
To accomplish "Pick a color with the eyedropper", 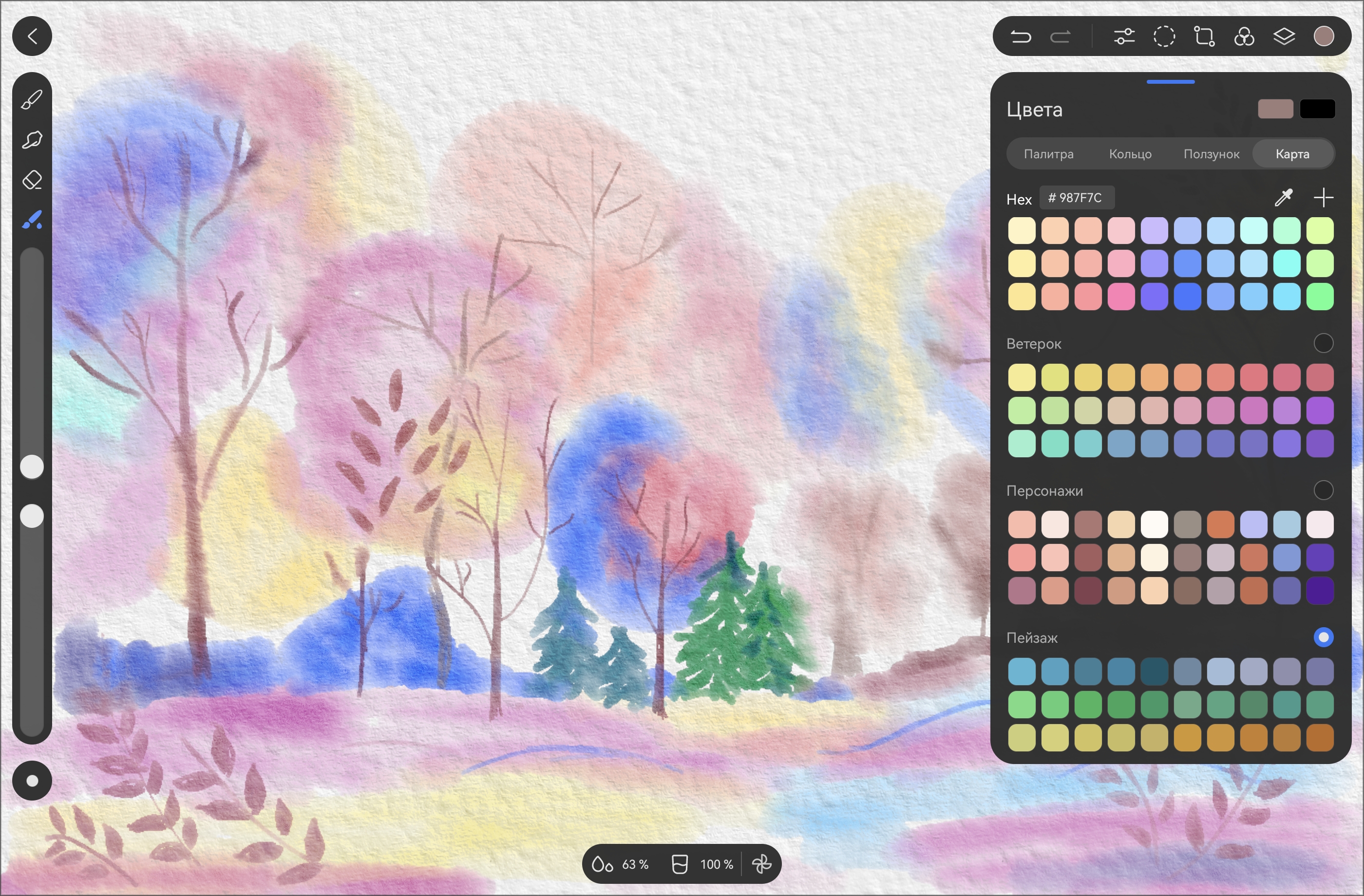I will pos(1283,198).
